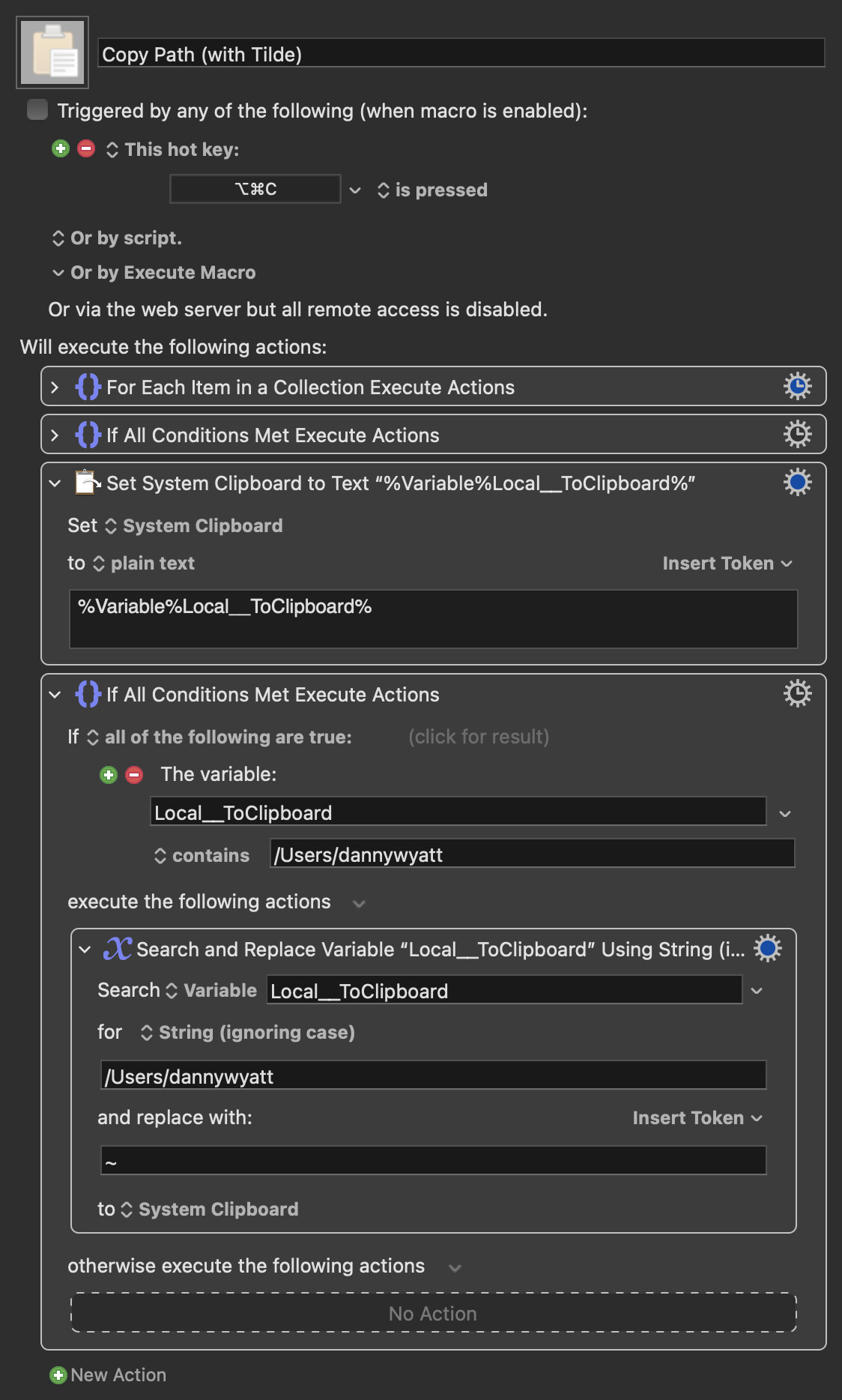
Task: Edit the macro name field 'Copy Path (with Tilde)'
Action: click(x=461, y=54)
